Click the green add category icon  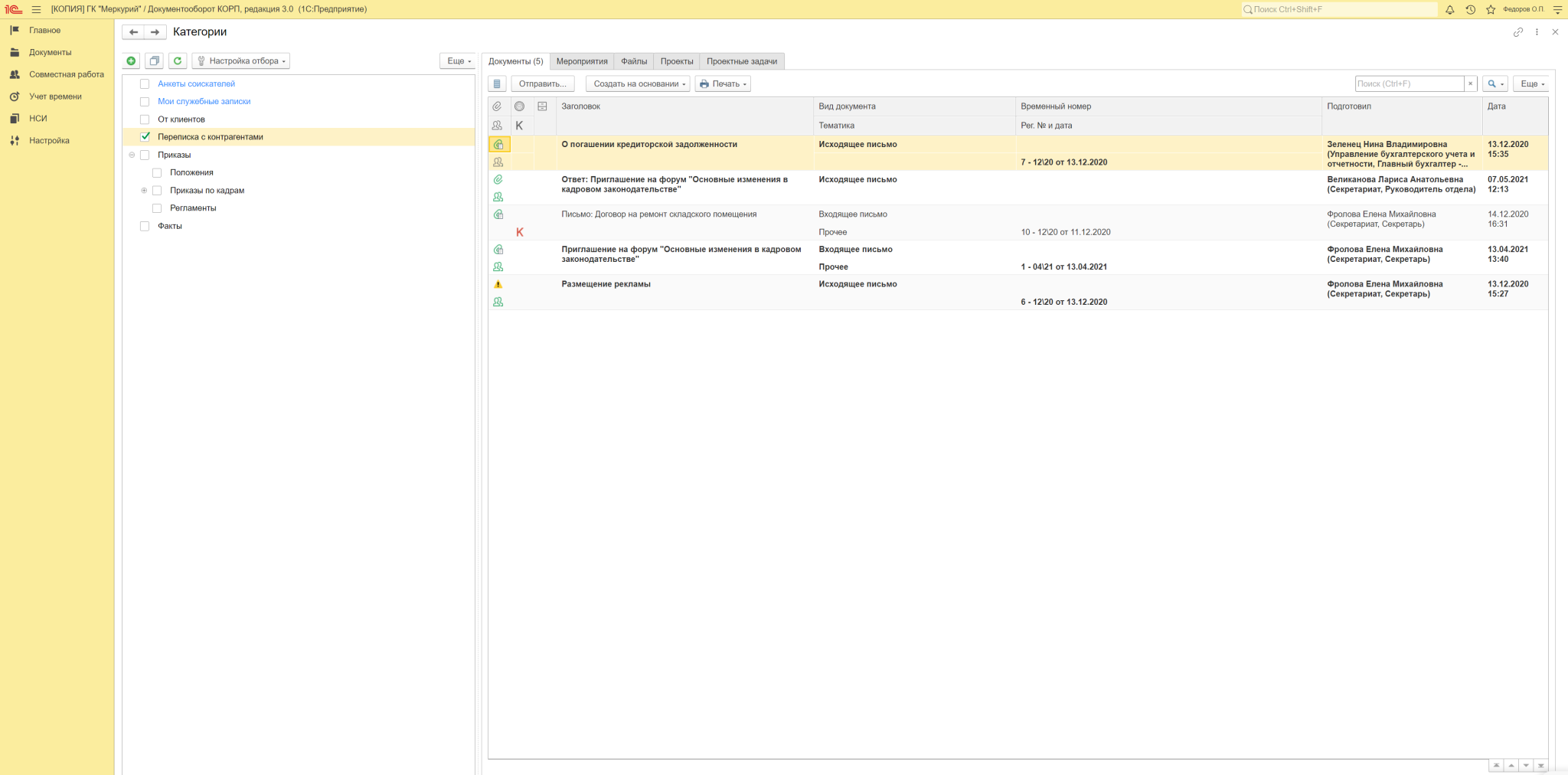point(131,61)
